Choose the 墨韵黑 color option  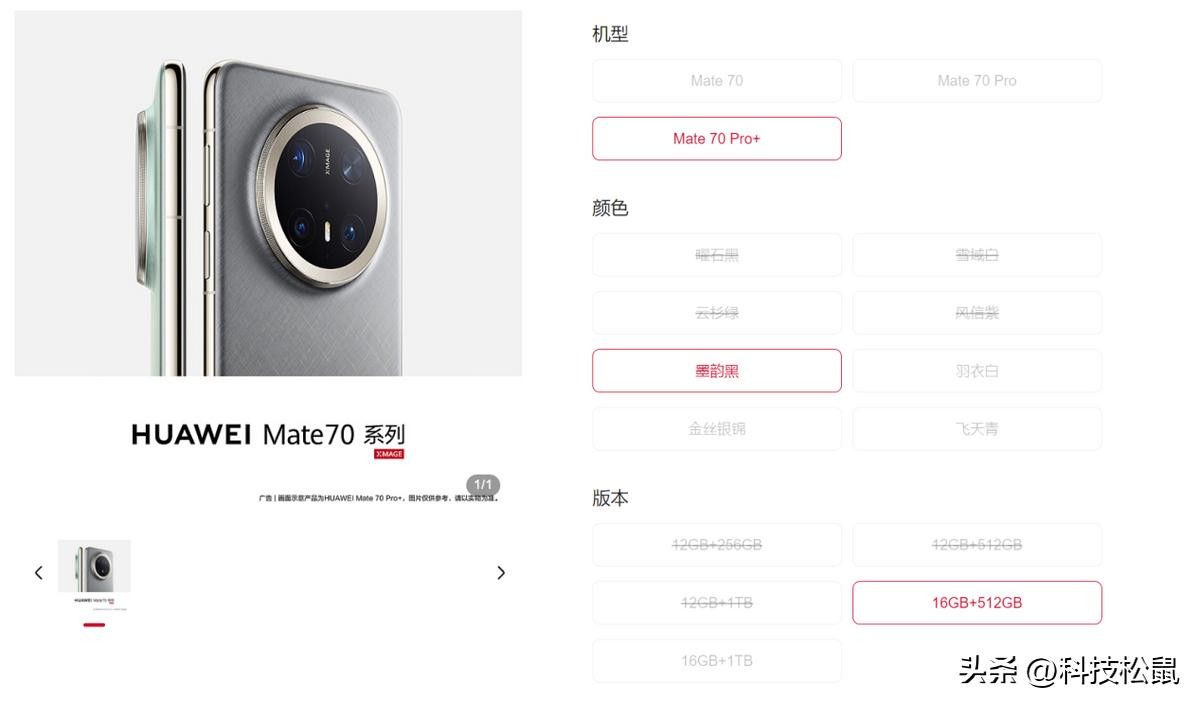coord(717,371)
